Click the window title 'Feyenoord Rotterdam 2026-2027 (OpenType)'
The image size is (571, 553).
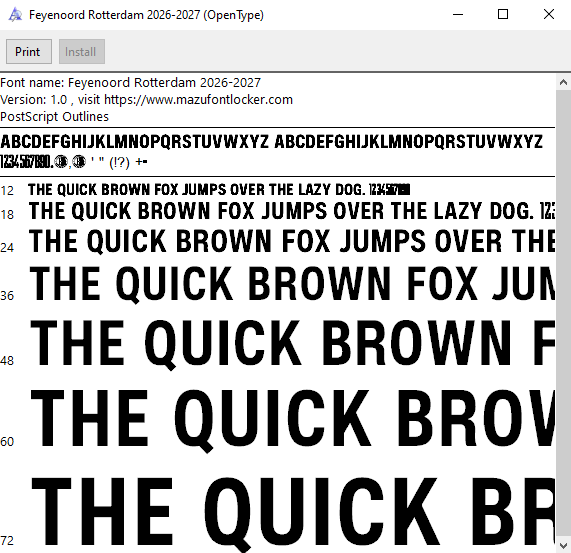pyautogui.click(x=146, y=15)
